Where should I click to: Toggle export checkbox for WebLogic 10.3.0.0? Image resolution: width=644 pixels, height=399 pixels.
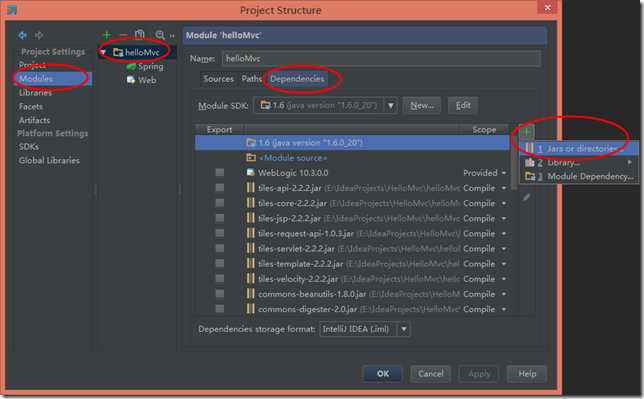220,173
